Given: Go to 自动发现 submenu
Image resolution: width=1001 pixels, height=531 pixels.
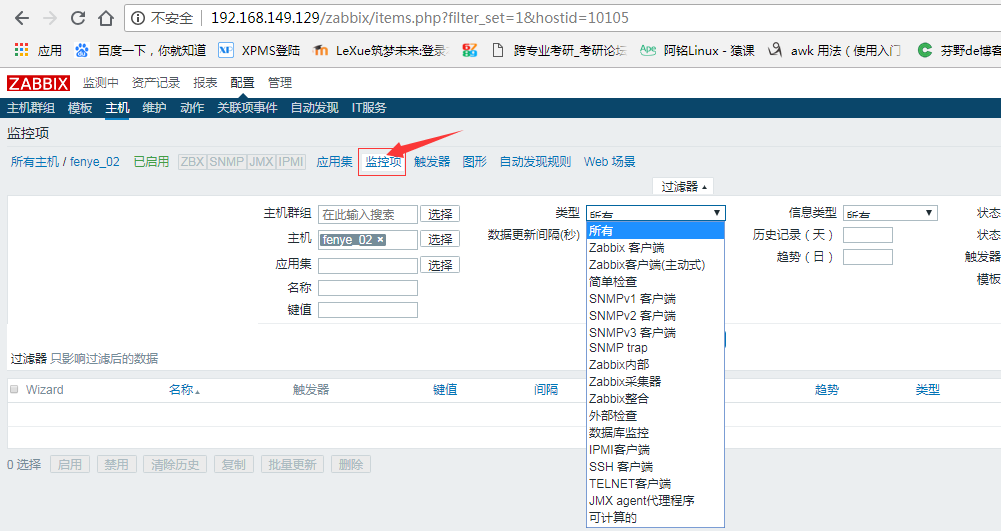Looking at the screenshot, I should [314, 108].
